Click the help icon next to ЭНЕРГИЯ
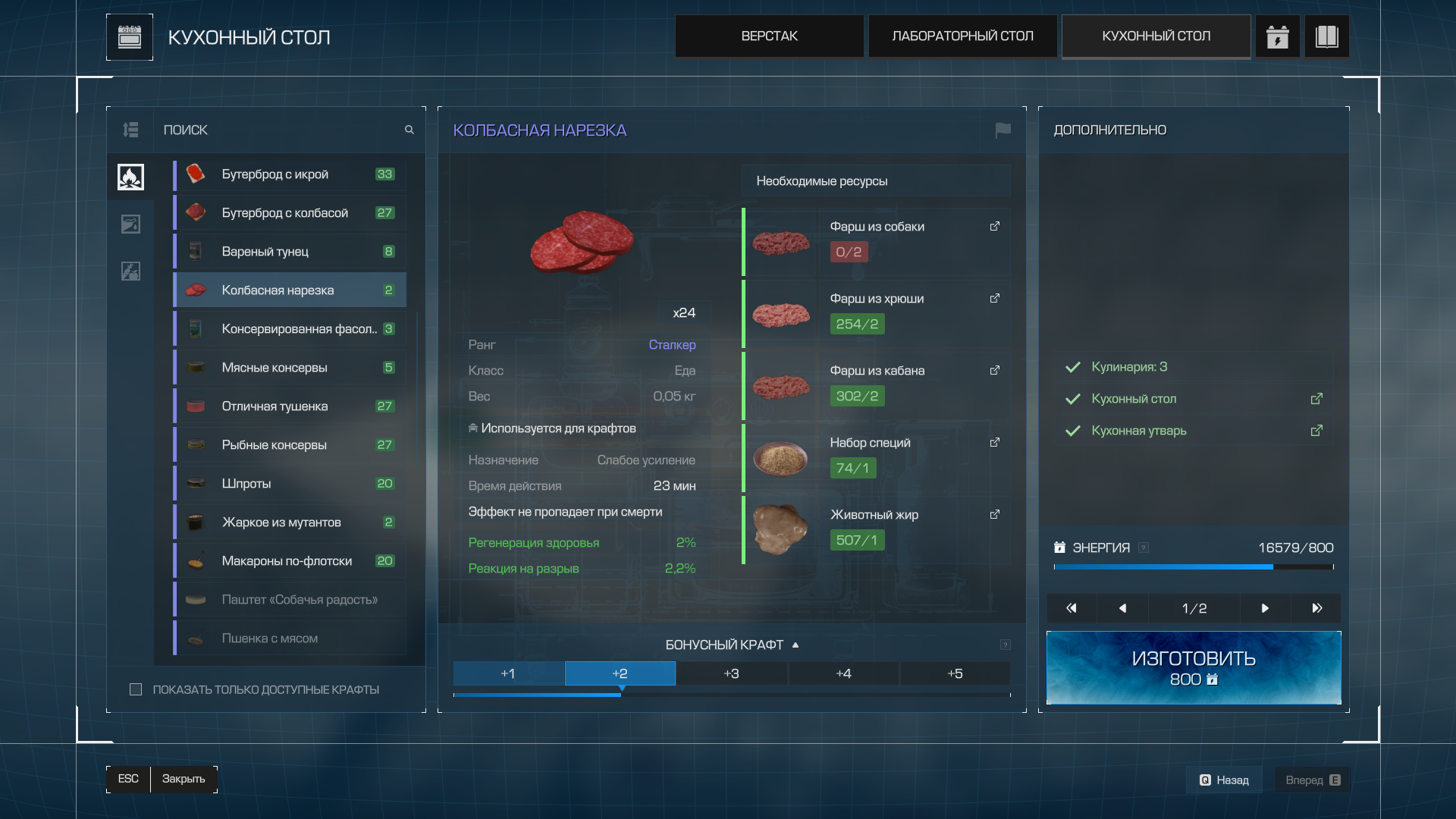Screen dimensions: 1456x819 click(x=1144, y=548)
